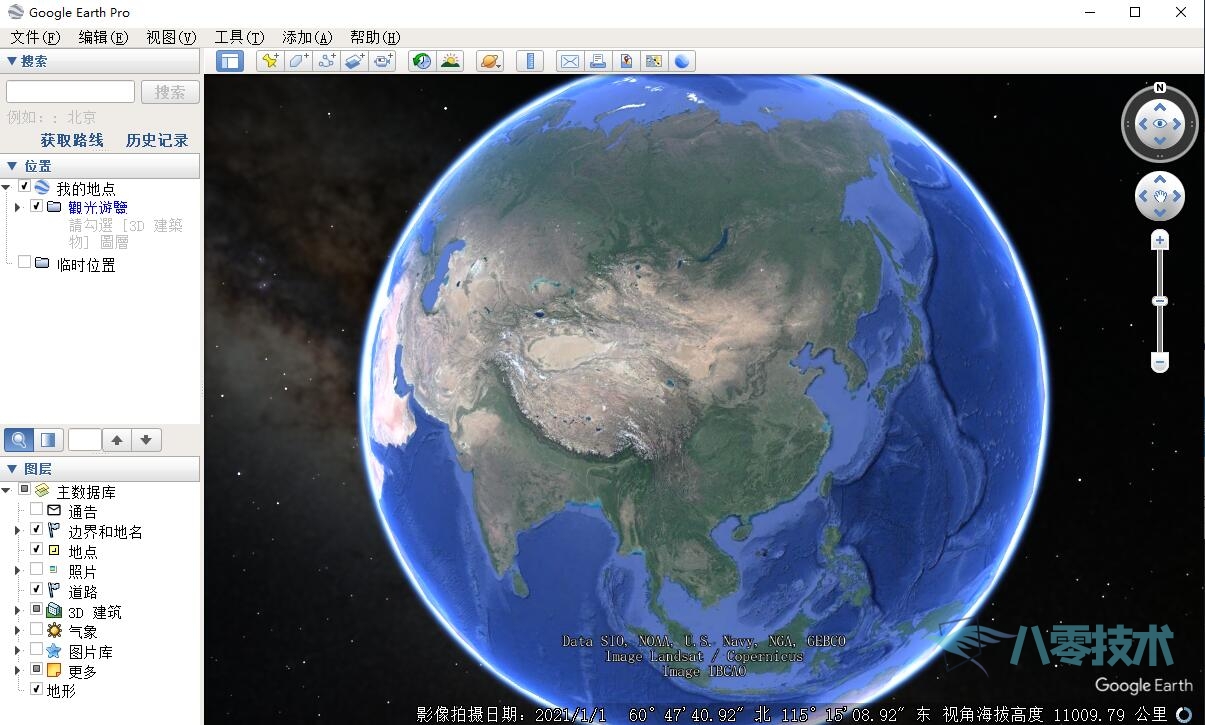Click the Save Image toolbar icon

point(626,61)
